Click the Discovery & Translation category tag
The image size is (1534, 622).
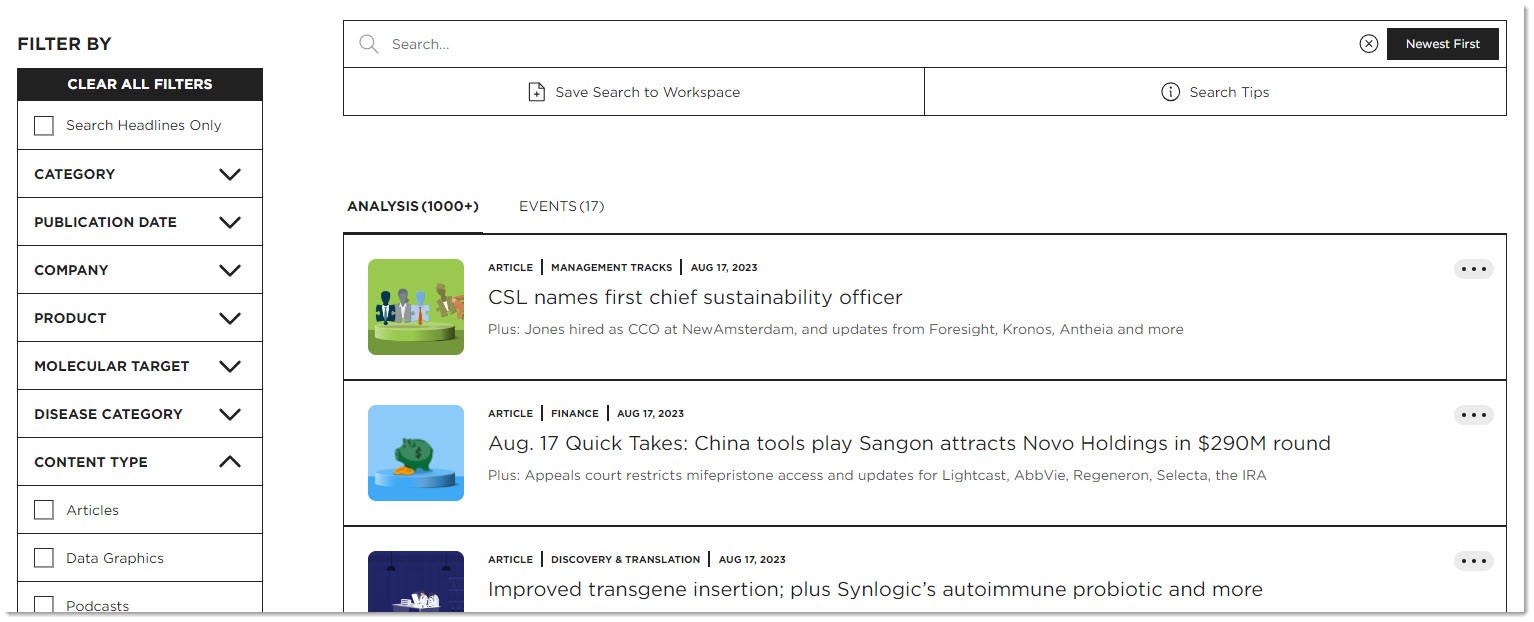click(x=626, y=560)
